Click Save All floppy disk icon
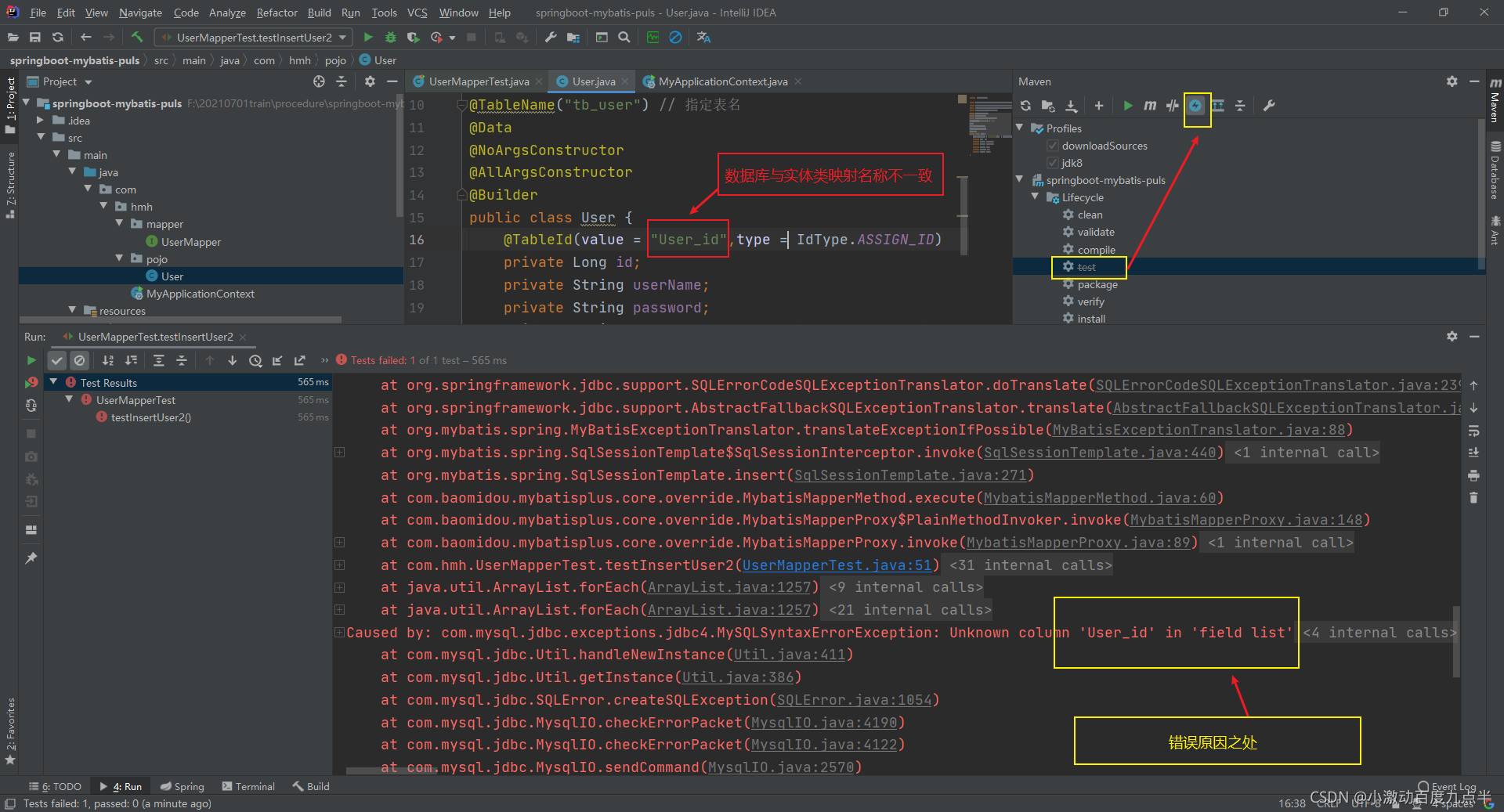Screen dimensions: 1504x812 (x=34, y=37)
